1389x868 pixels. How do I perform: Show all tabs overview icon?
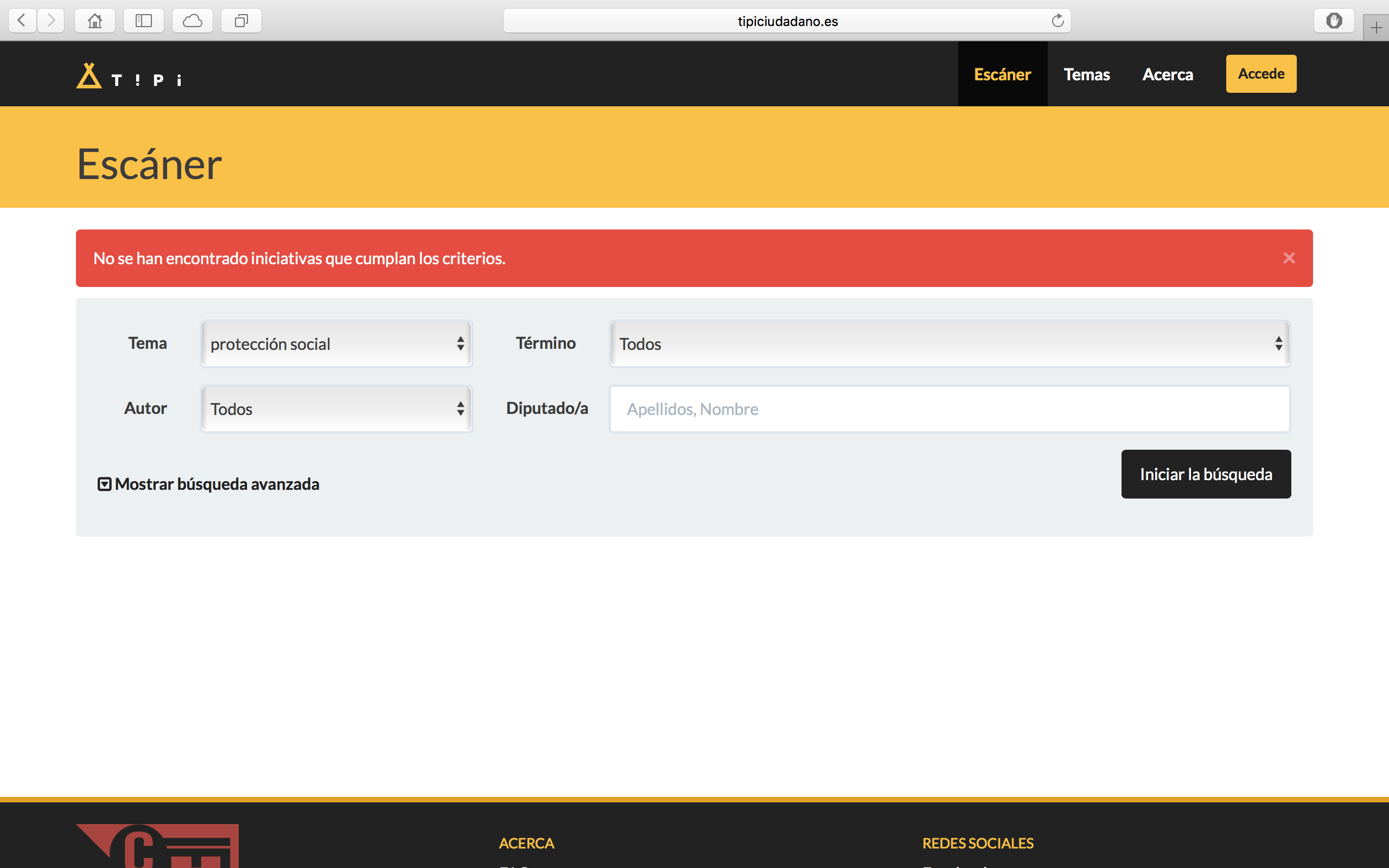[241, 21]
